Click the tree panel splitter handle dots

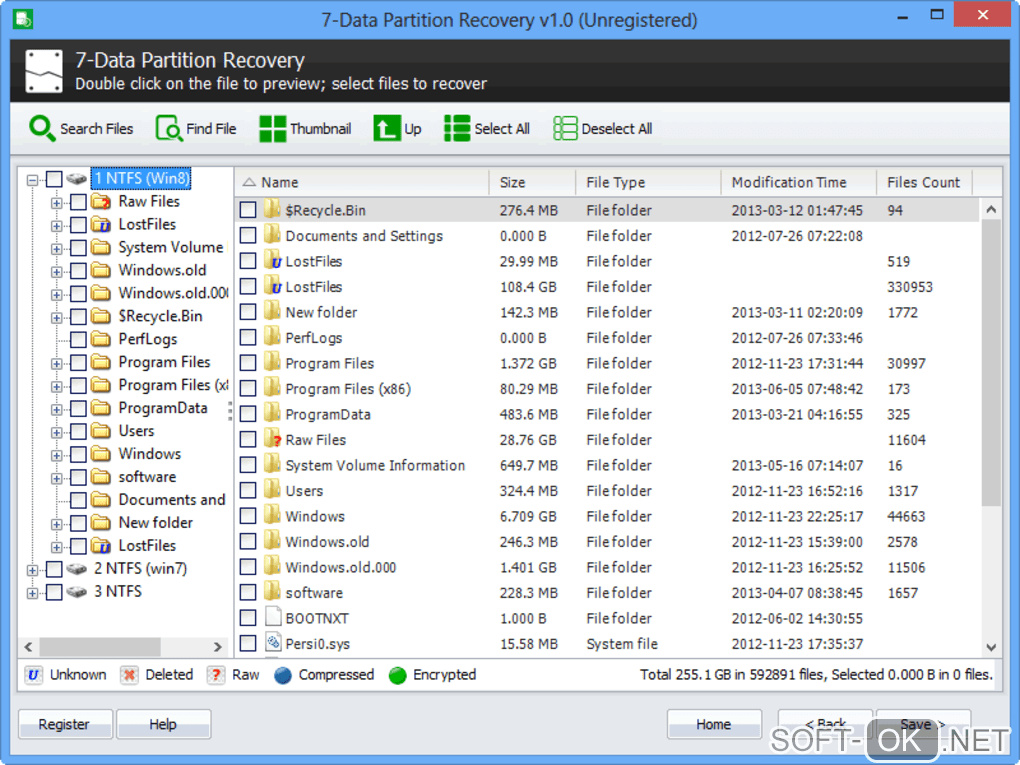click(230, 411)
